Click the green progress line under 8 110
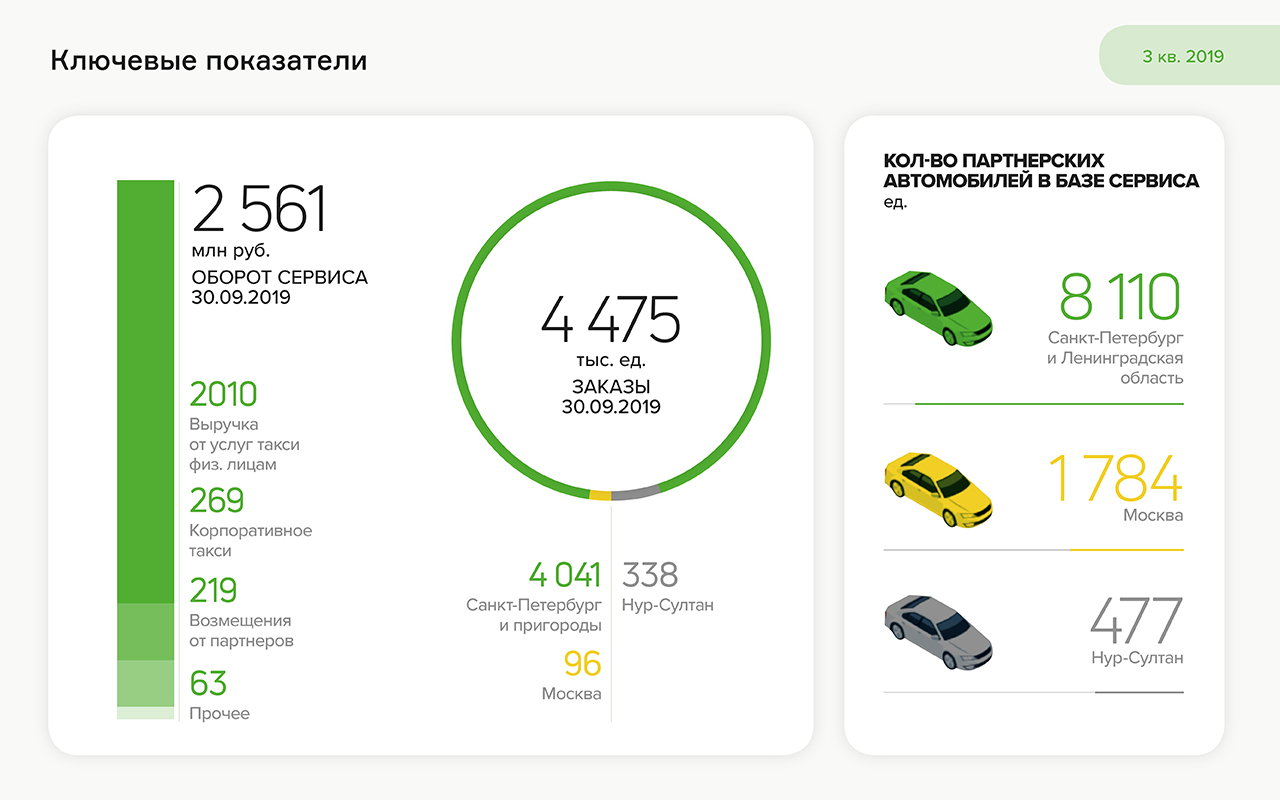Viewport: 1280px width, 800px height. pyautogui.click(x=1049, y=404)
